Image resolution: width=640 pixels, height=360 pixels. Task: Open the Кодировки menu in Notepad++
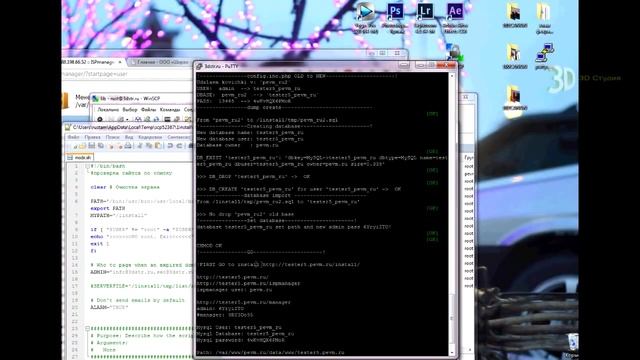(150, 137)
